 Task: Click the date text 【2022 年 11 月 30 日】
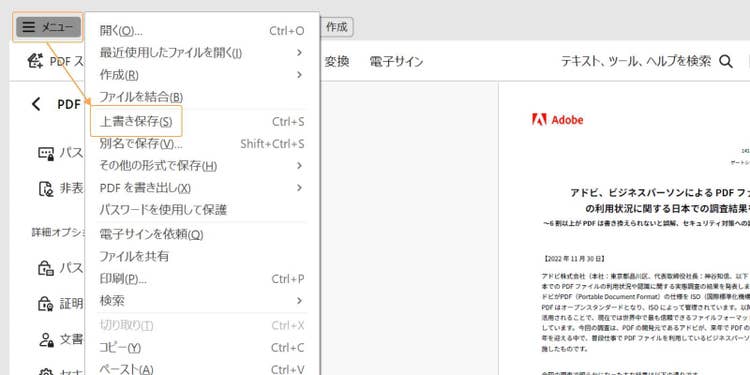click(x=574, y=259)
